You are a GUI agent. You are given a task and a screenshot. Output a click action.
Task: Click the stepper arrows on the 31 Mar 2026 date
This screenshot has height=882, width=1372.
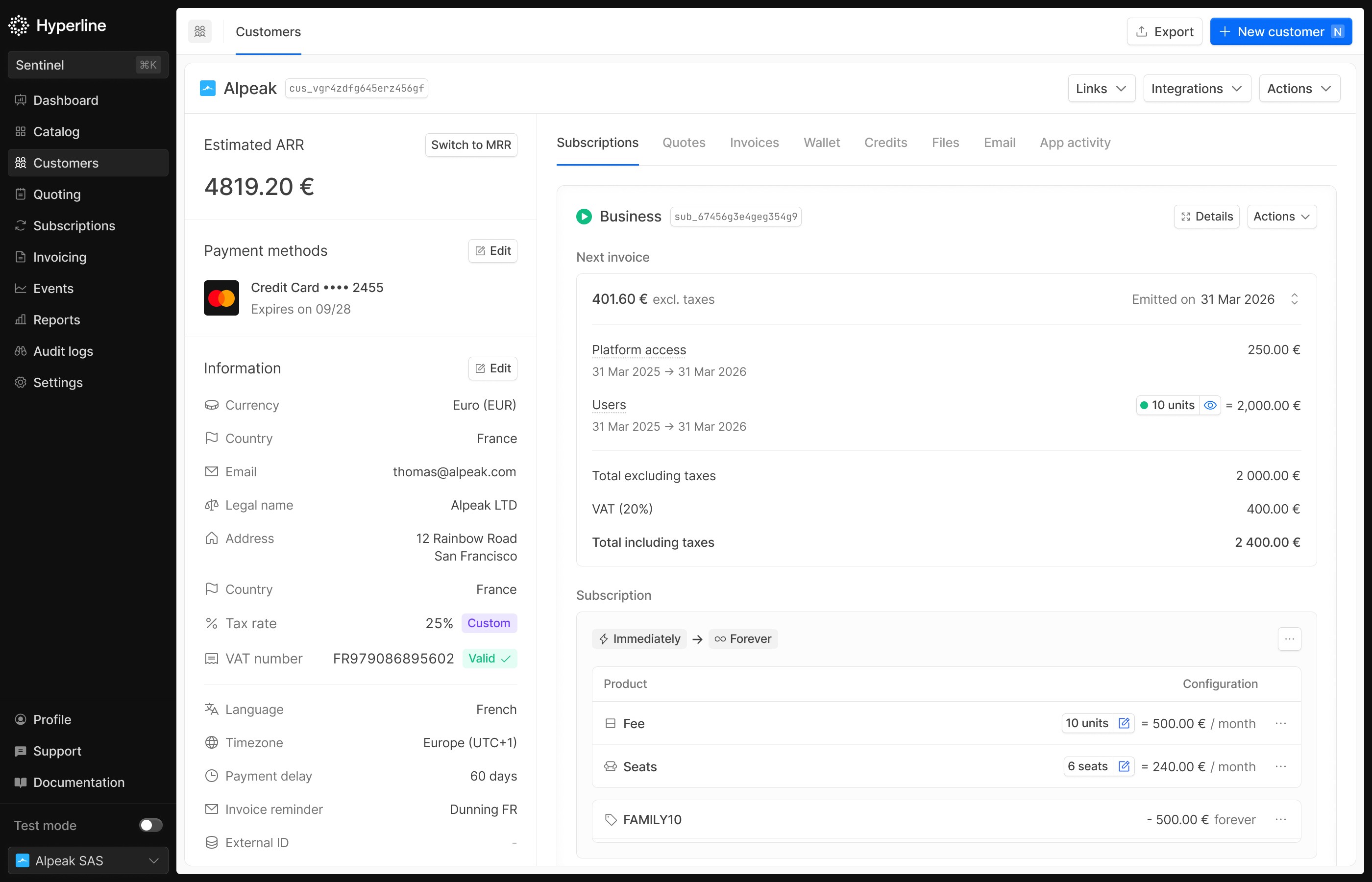[x=1295, y=299]
